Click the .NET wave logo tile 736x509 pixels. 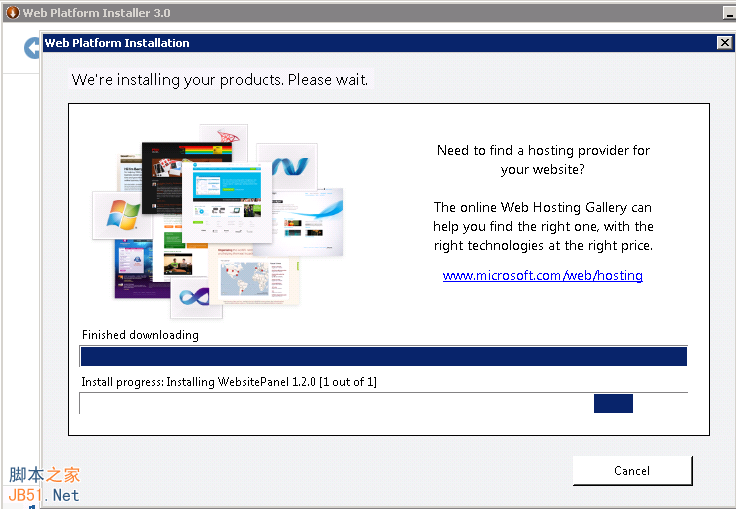tap(288, 166)
